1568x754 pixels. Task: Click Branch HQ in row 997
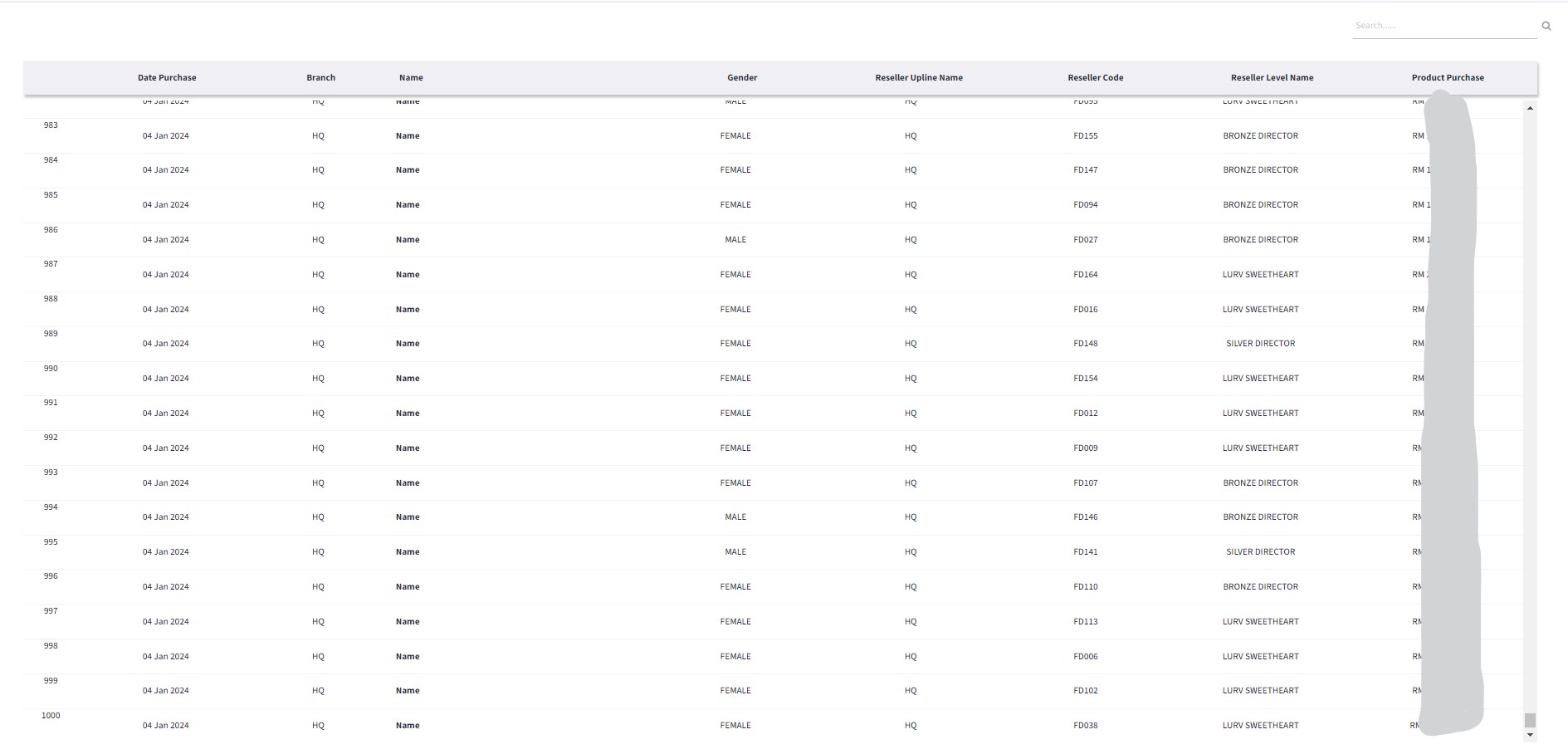click(x=318, y=621)
